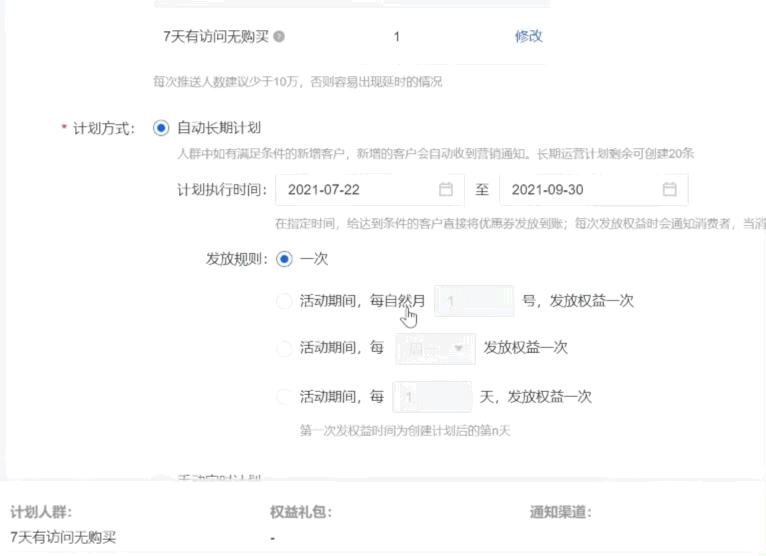Click 计划执行时间 label
The width and height of the screenshot is (766, 556).
222,190
